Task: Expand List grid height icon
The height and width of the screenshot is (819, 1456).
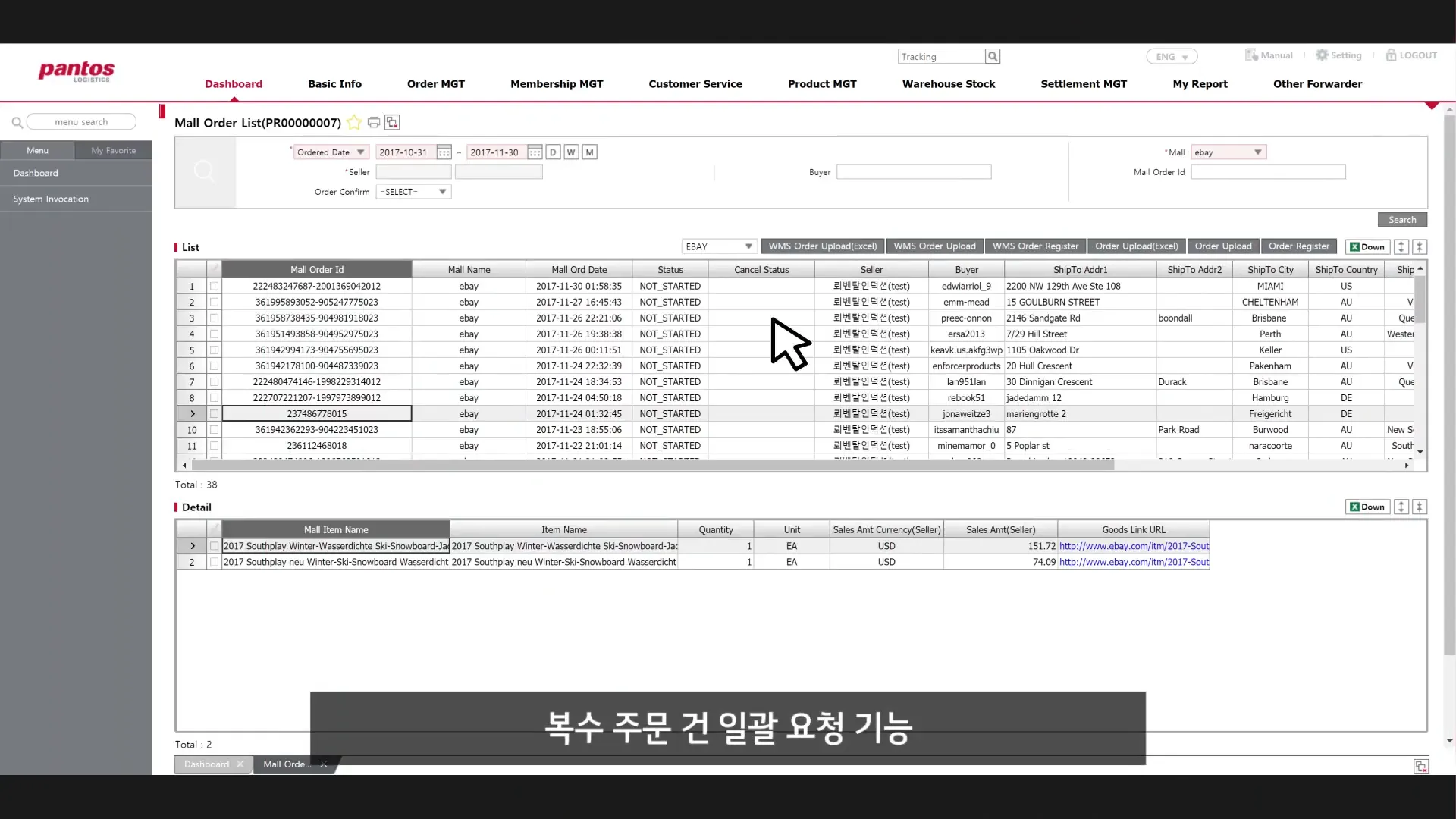Action: coord(1401,247)
